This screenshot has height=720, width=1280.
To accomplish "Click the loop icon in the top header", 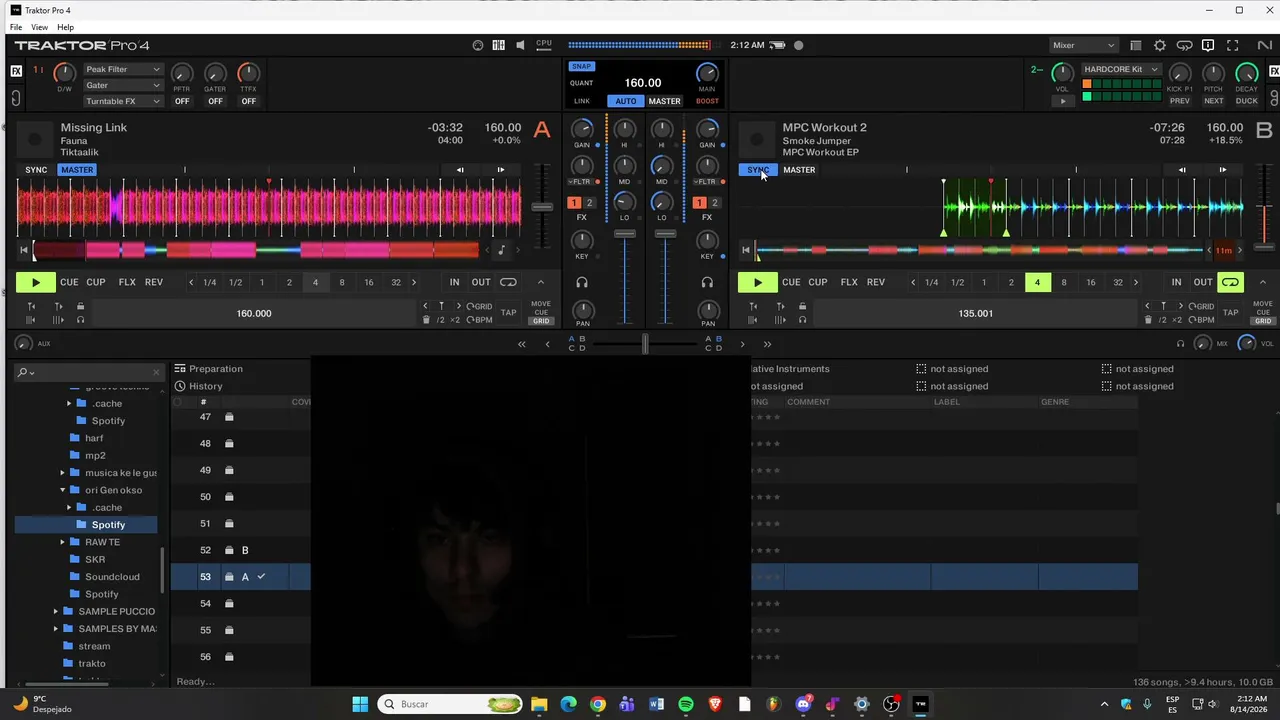I will 1184,45.
